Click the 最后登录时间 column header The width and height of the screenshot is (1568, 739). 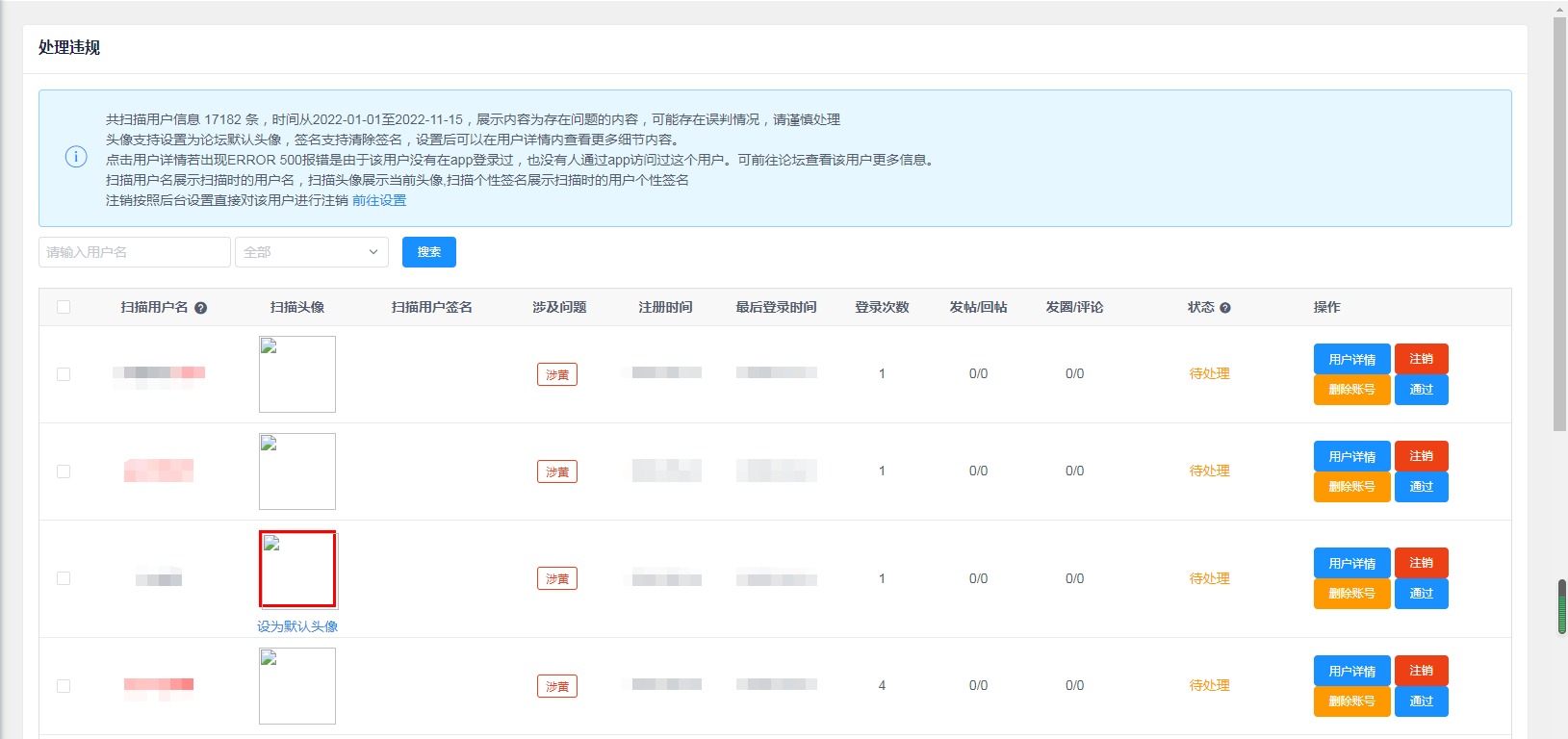pos(776,307)
